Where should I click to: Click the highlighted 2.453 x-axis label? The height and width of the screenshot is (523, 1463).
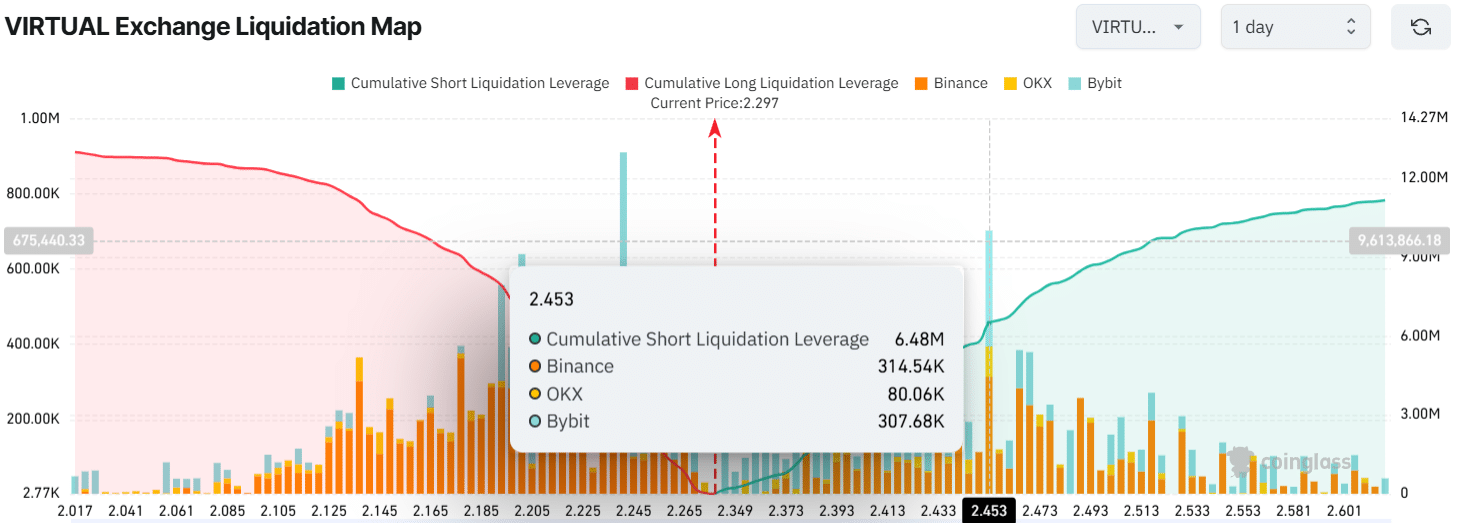tap(989, 511)
